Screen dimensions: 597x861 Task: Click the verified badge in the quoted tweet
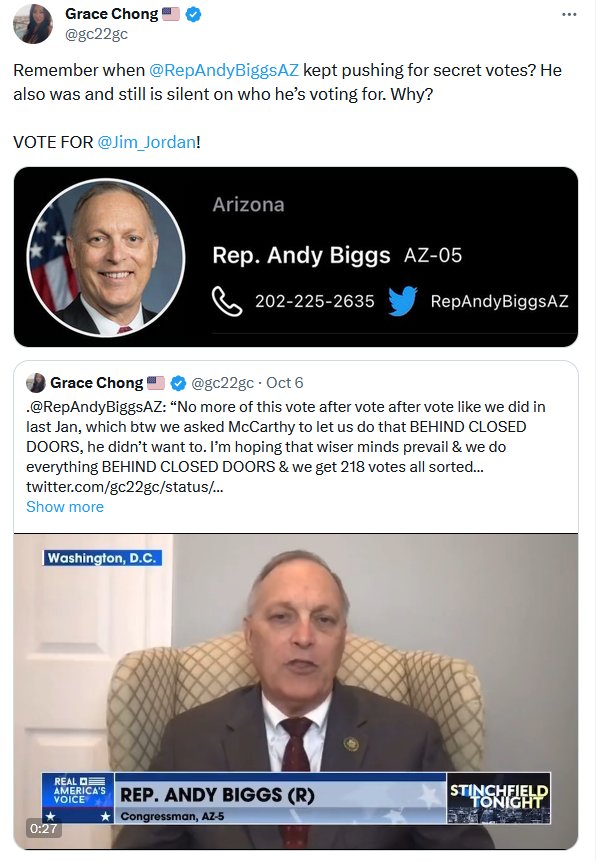click(178, 383)
